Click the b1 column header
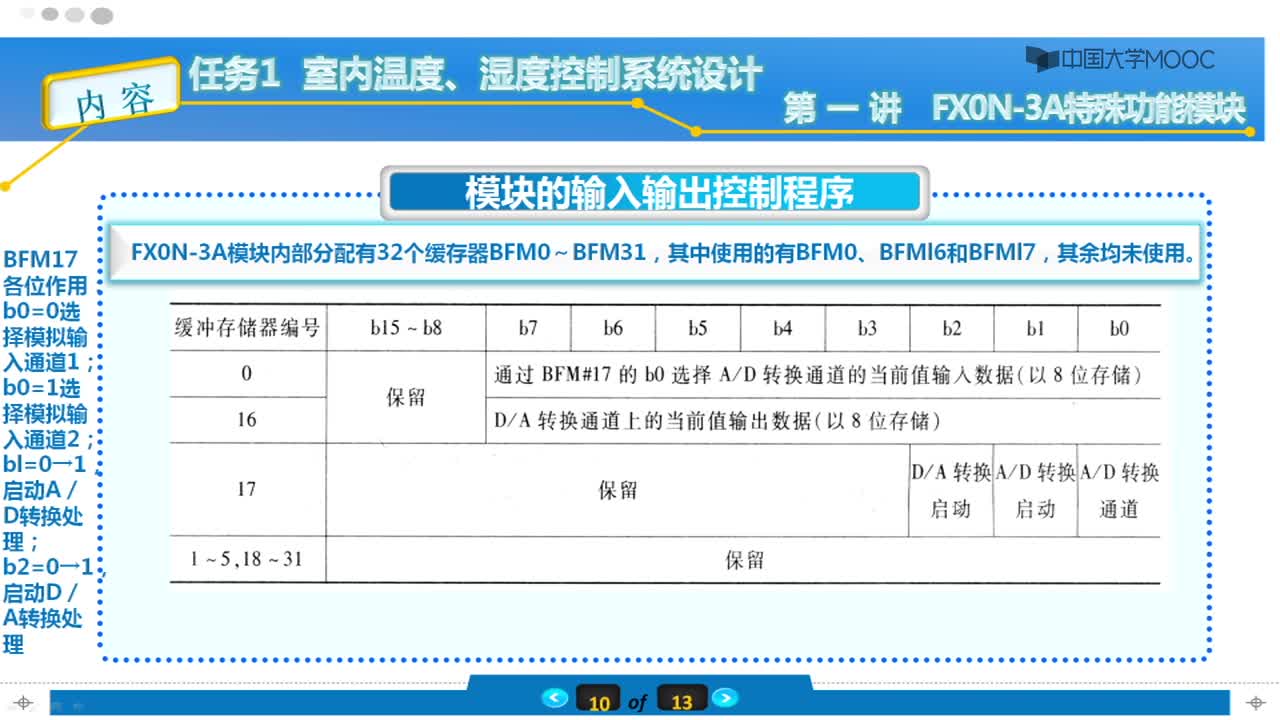Screen dimensions: 1280x720 [x=1035, y=327]
